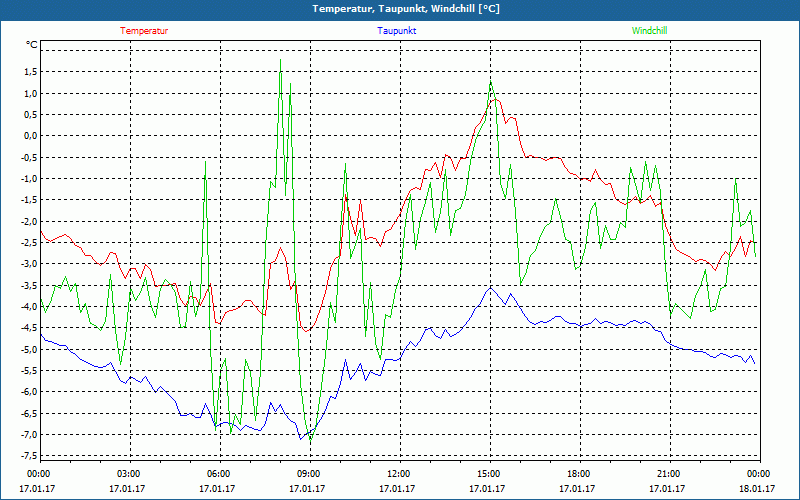Click the y-axis value '-1,5'
Screen dimensions: 800x500
(x=29, y=200)
